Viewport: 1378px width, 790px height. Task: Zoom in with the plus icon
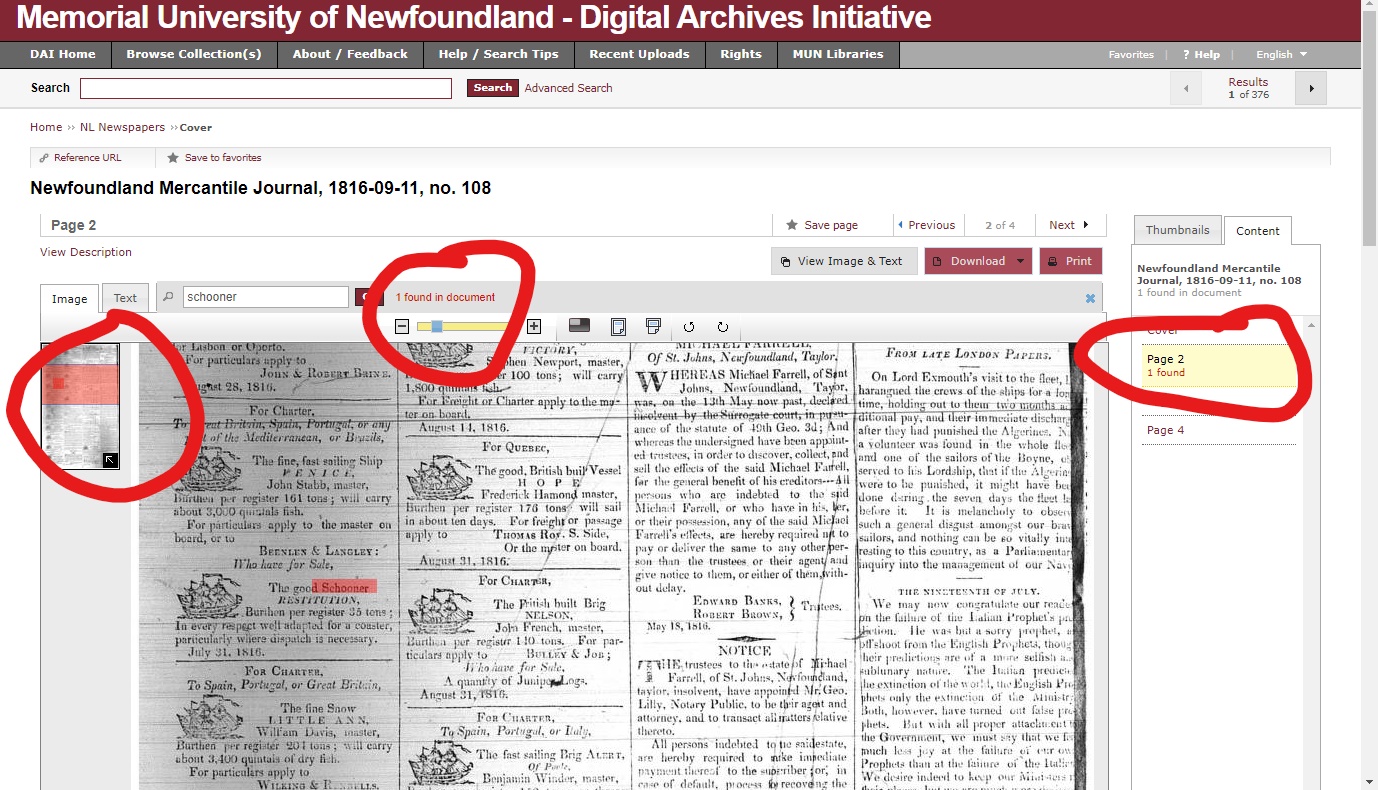click(x=534, y=326)
